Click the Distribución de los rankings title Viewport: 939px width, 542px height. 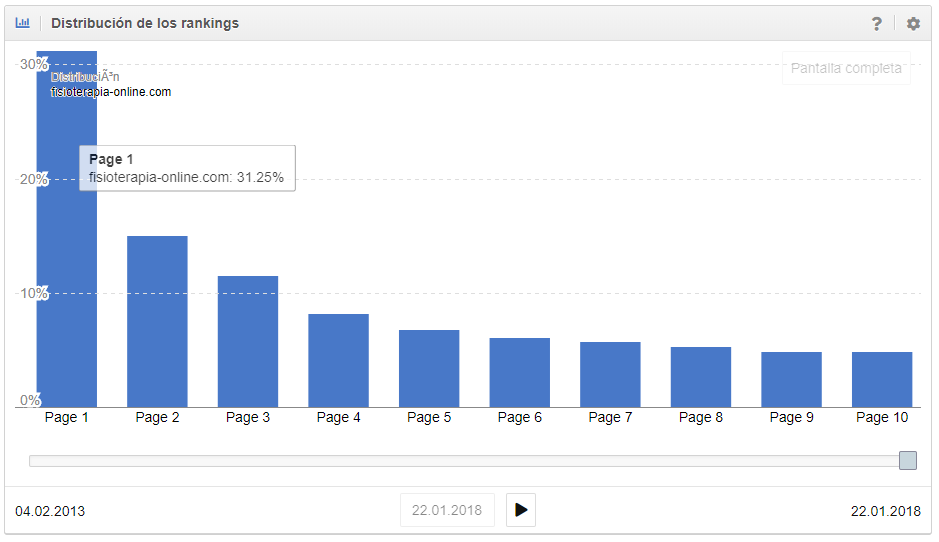[x=145, y=23]
